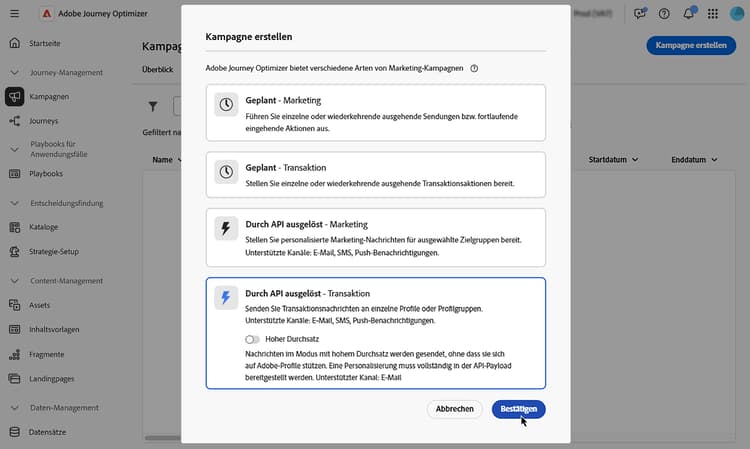The image size is (750, 449).
Task: Collapse the Entscheidungsfindung section
Action: click(15, 203)
